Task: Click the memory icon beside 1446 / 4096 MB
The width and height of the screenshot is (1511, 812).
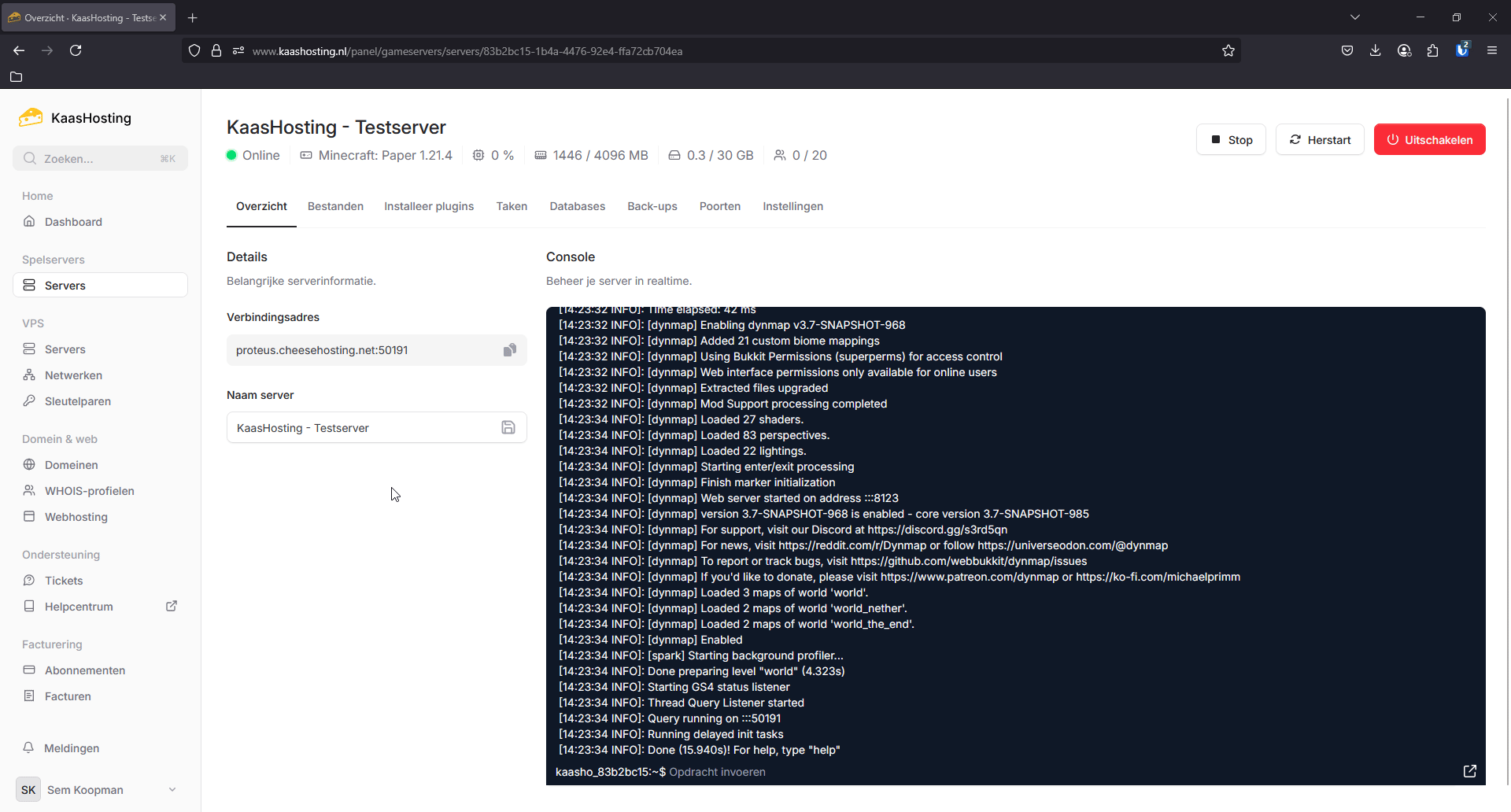Action: [541, 155]
